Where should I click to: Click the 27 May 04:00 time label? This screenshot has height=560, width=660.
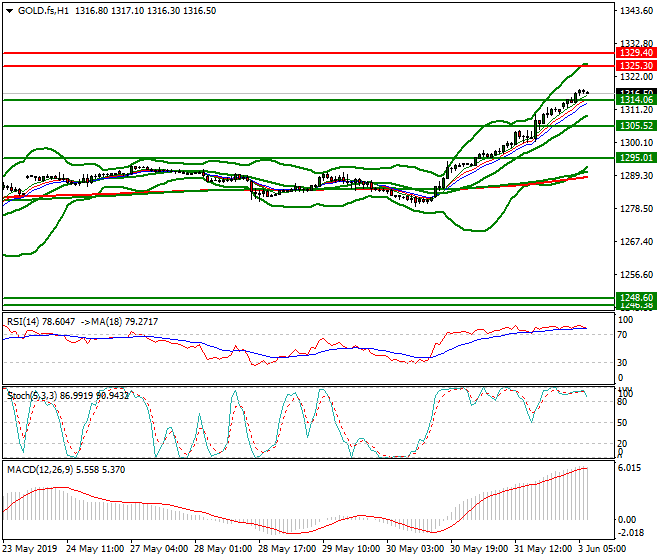159,549
